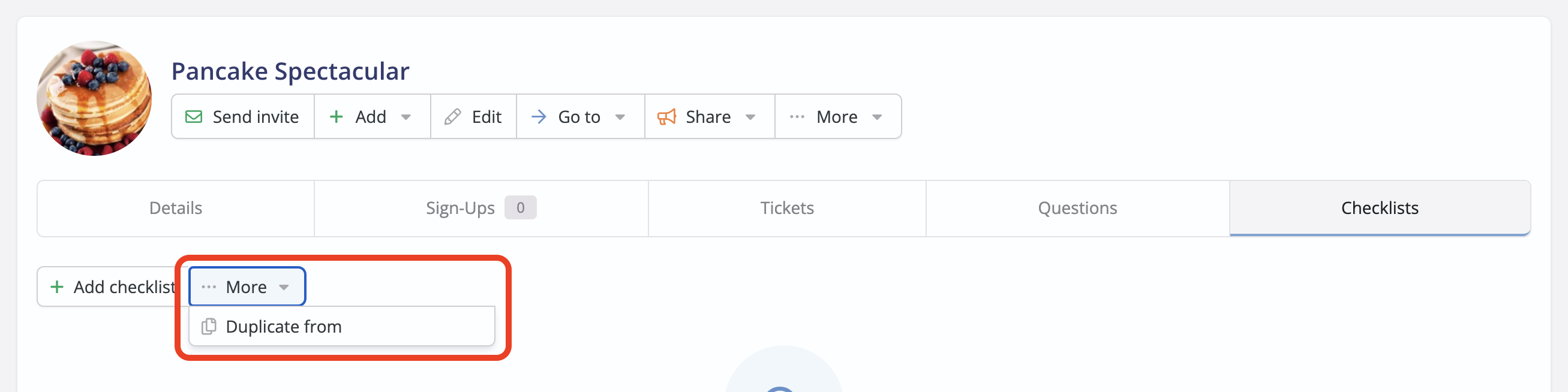Click the pencil icon on Edit button
The height and width of the screenshot is (392, 1568).
coord(452,116)
